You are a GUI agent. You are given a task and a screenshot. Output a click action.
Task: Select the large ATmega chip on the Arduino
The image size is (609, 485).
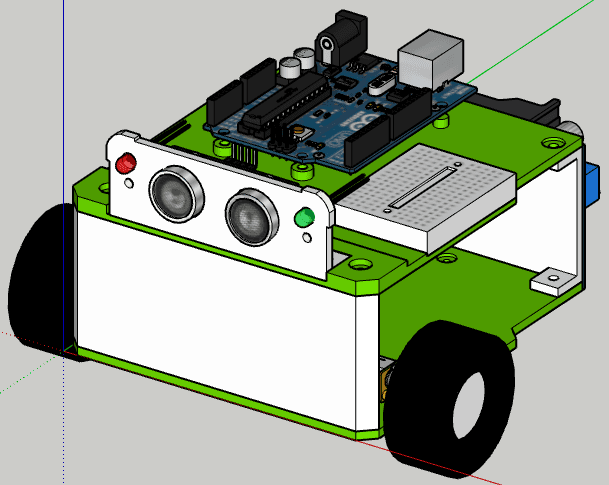(287, 102)
